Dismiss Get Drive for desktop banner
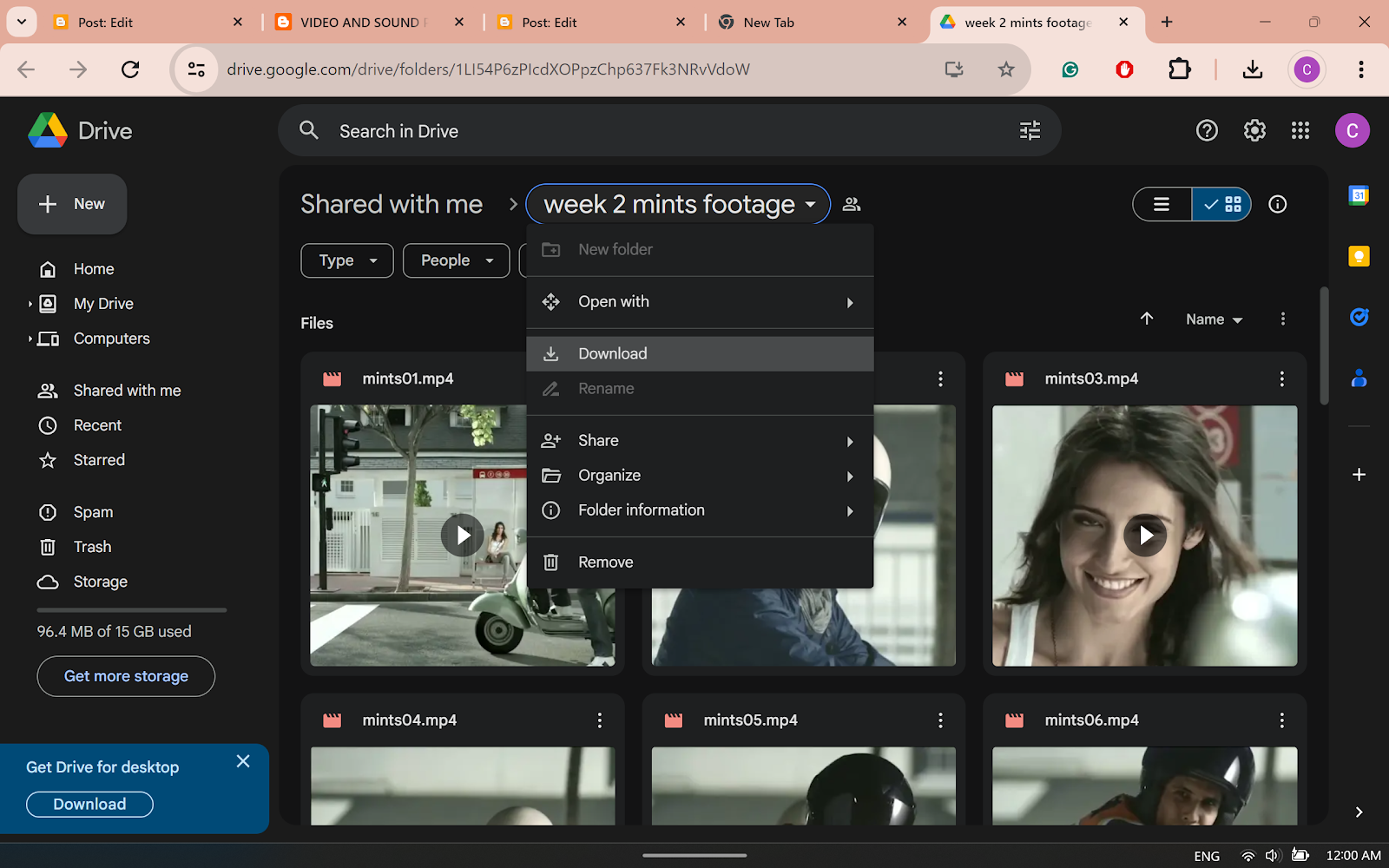Screen dimensions: 1389x868 pyautogui.click(x=243, y=761)
